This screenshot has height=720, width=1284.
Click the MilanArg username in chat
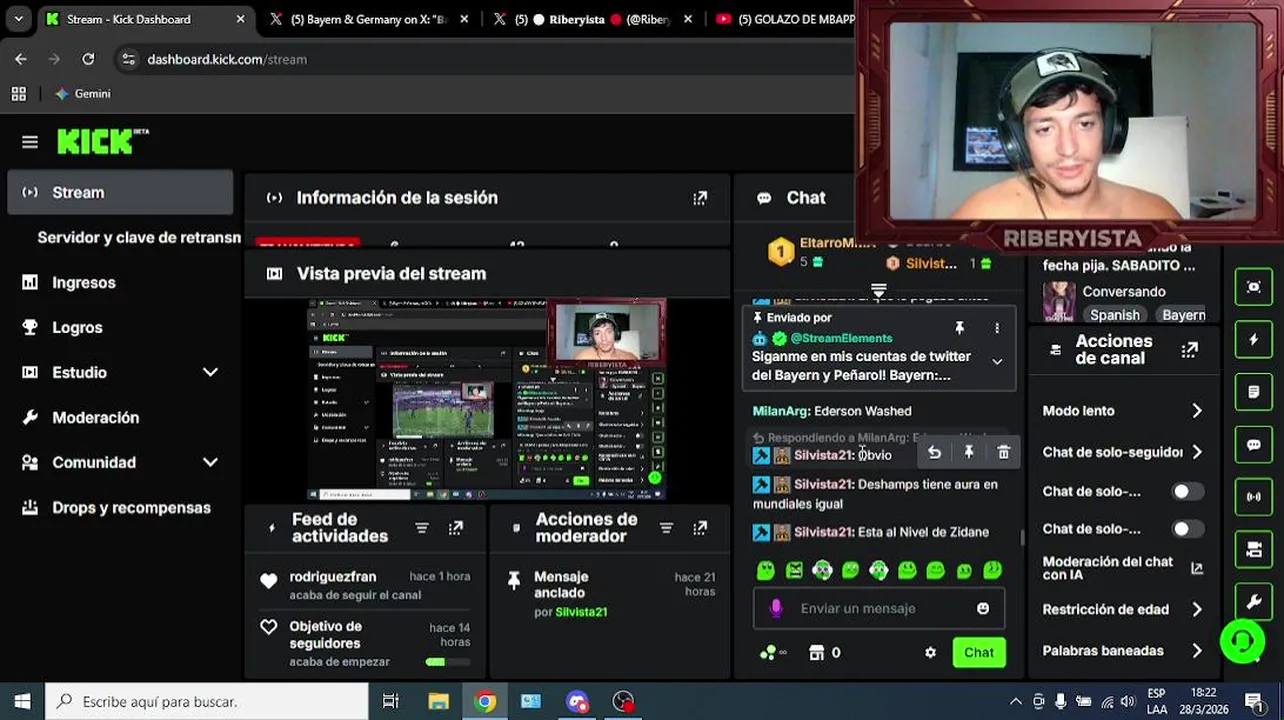(x=781, y=411)
